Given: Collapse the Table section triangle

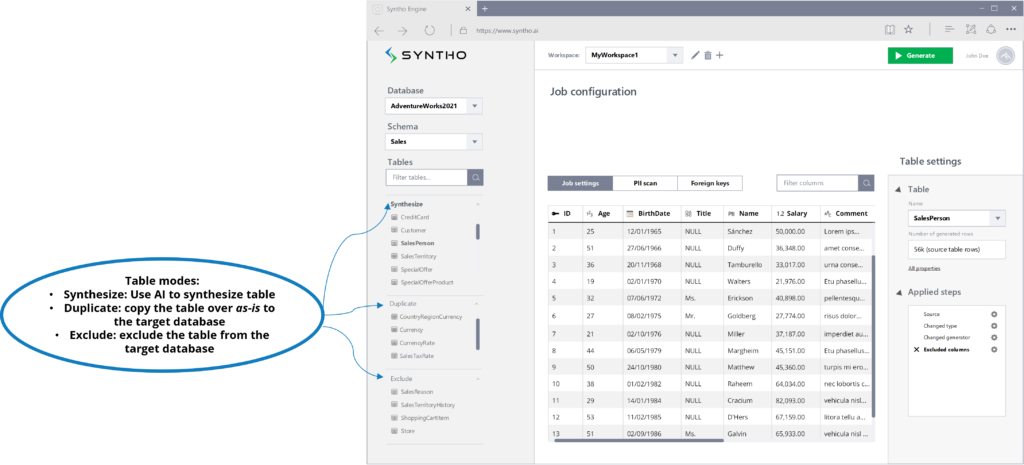Looking at the screenshot, I should pyautogui.click(x=897, y=189).
